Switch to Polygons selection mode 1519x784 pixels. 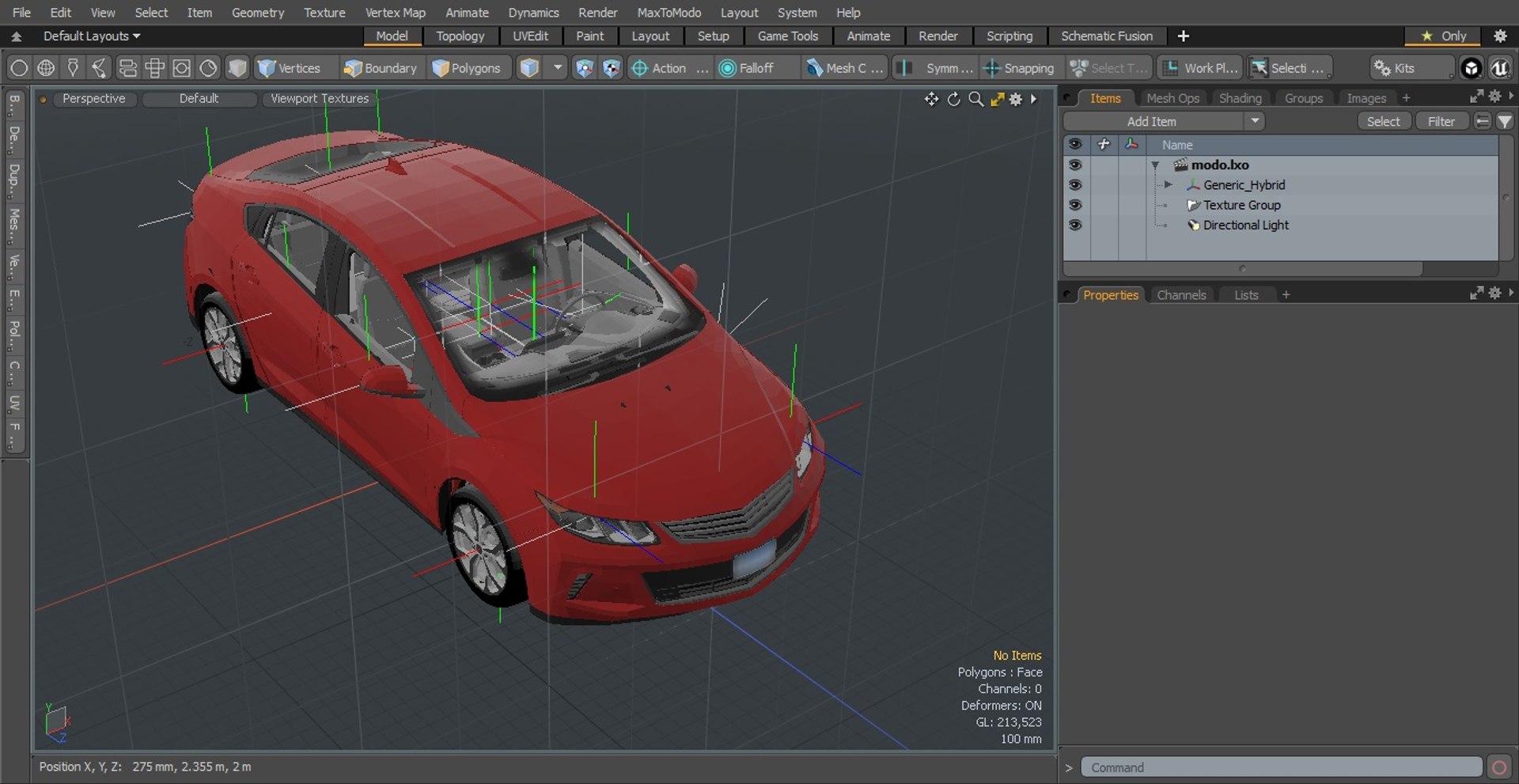tap(467, 68)
